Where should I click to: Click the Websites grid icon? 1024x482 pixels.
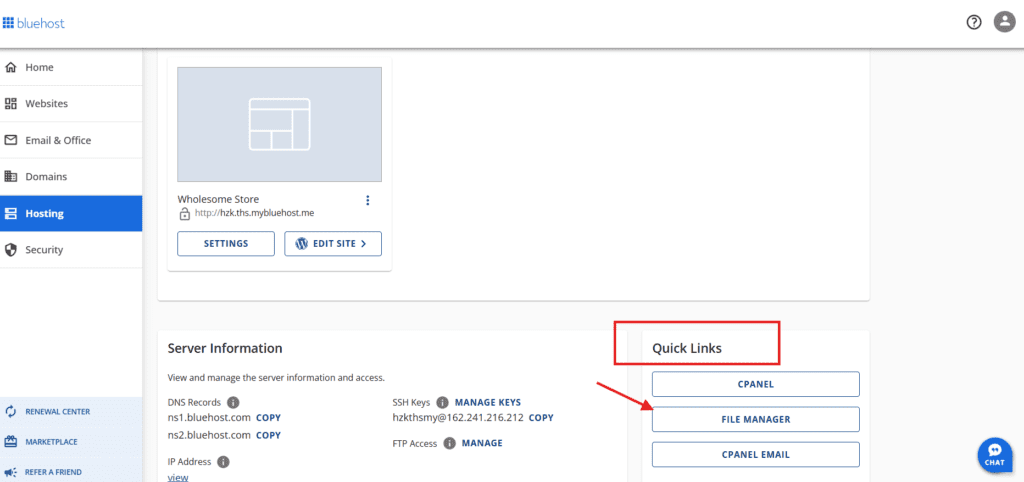tap(11, 104)
